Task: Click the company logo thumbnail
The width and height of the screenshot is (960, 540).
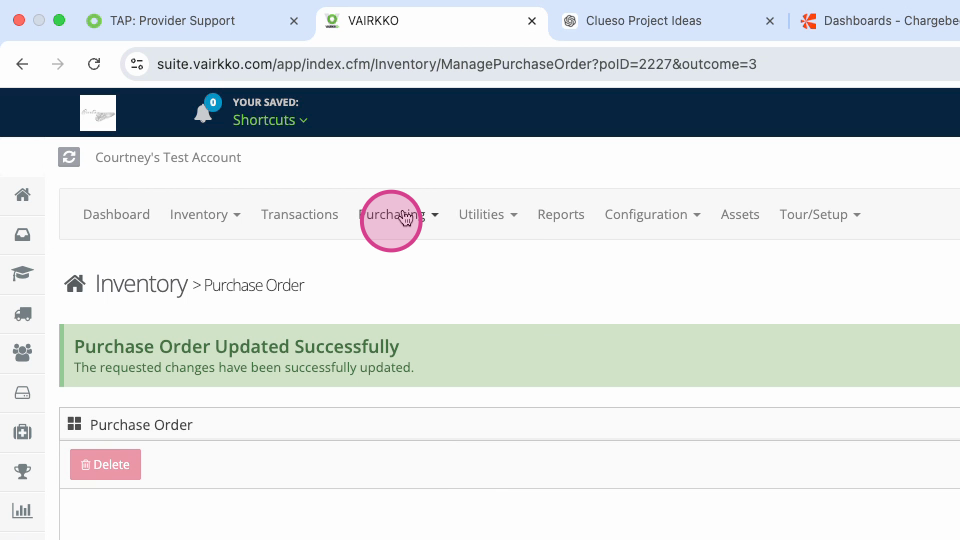Action: (x=98, y=113)
